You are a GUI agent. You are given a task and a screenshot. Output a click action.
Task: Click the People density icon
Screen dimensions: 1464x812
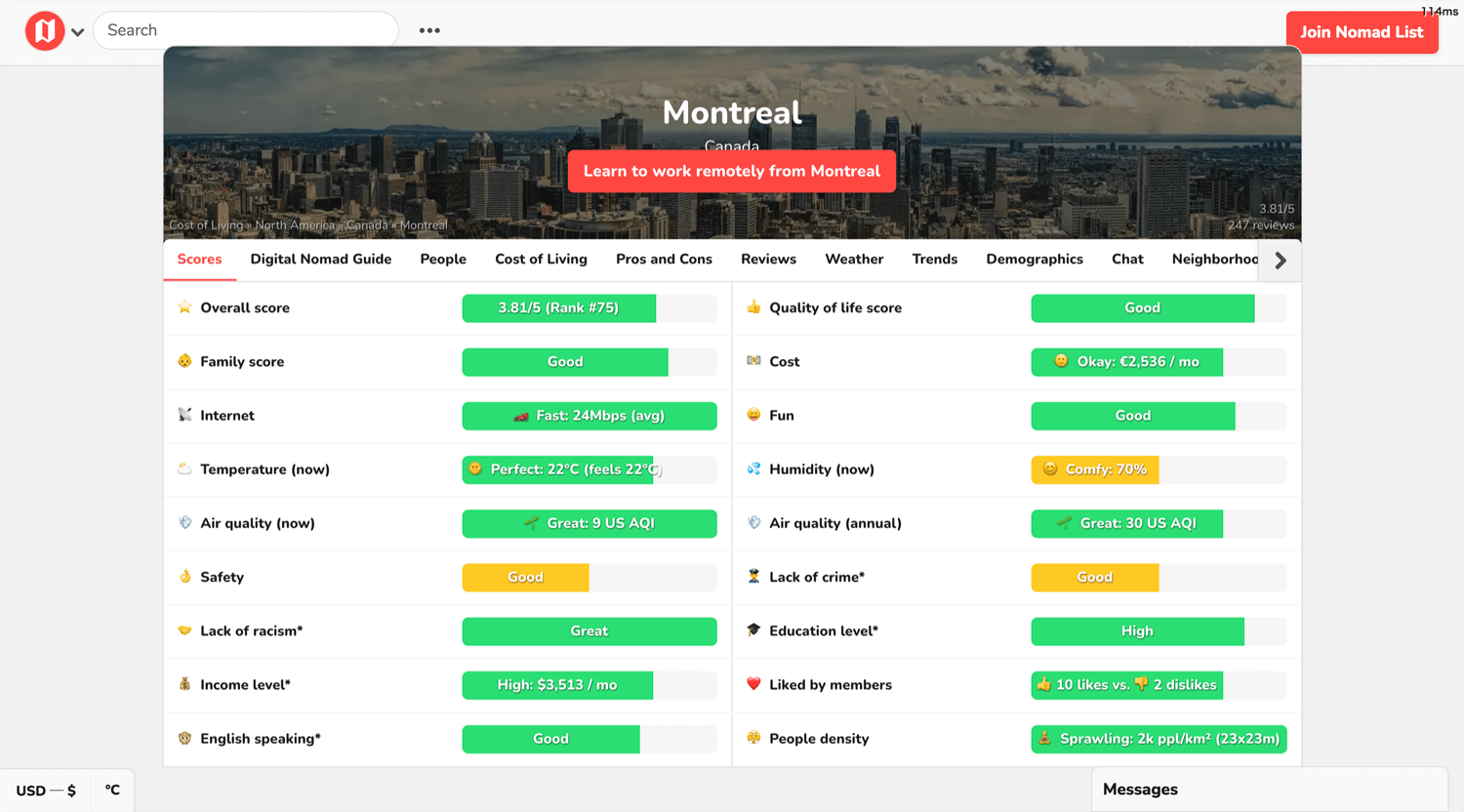(753, 738)
